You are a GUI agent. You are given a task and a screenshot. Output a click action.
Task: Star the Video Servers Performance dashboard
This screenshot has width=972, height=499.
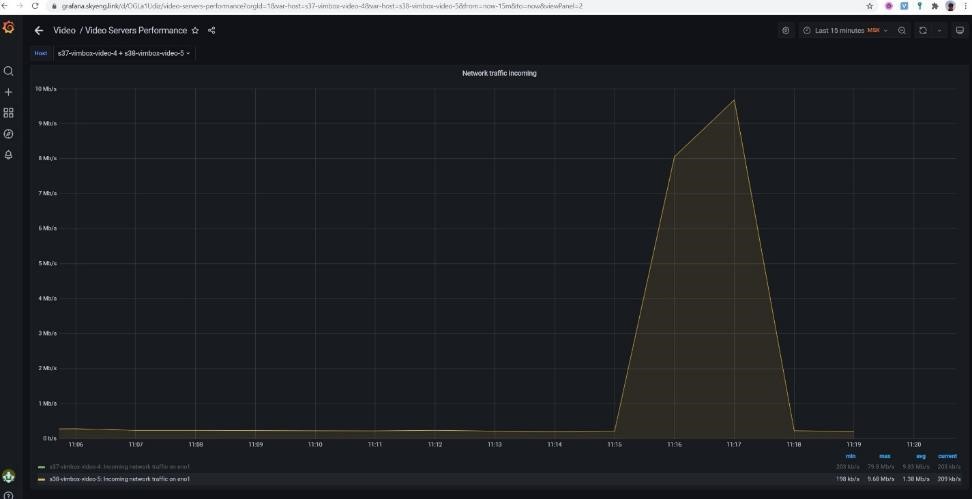195,30
